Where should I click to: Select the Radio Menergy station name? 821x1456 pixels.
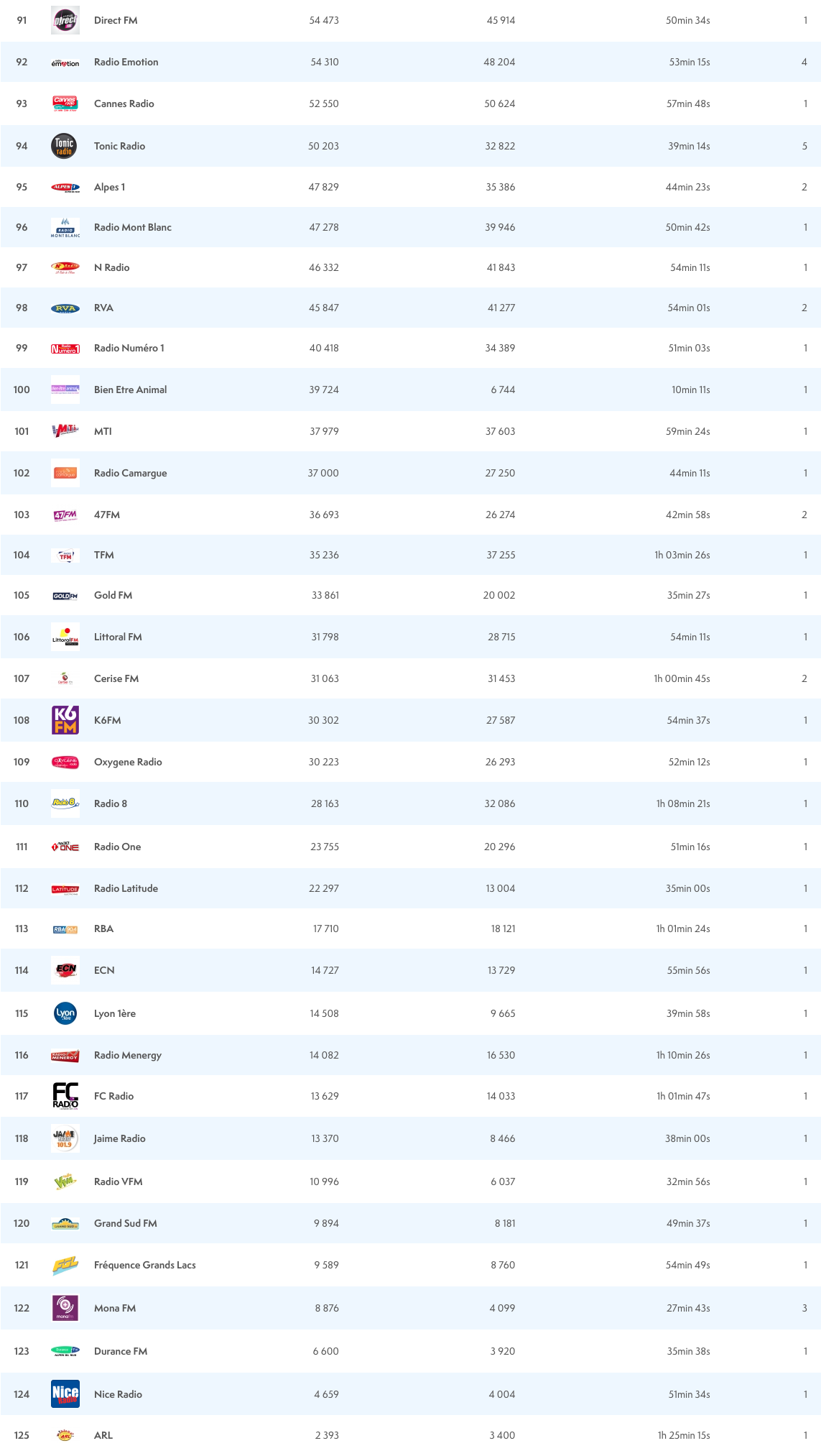point(127,1055)
